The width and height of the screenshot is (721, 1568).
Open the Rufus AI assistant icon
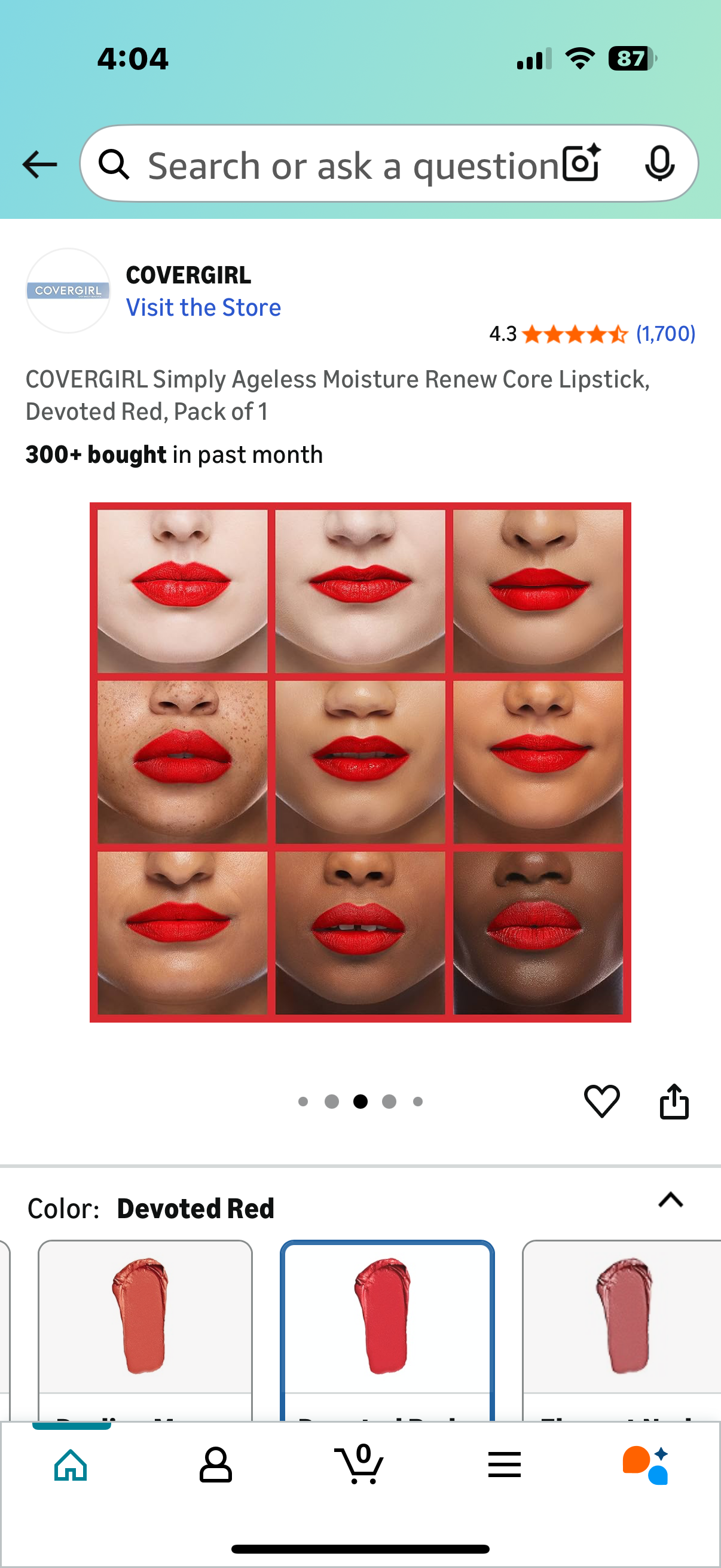(646, 1465)
